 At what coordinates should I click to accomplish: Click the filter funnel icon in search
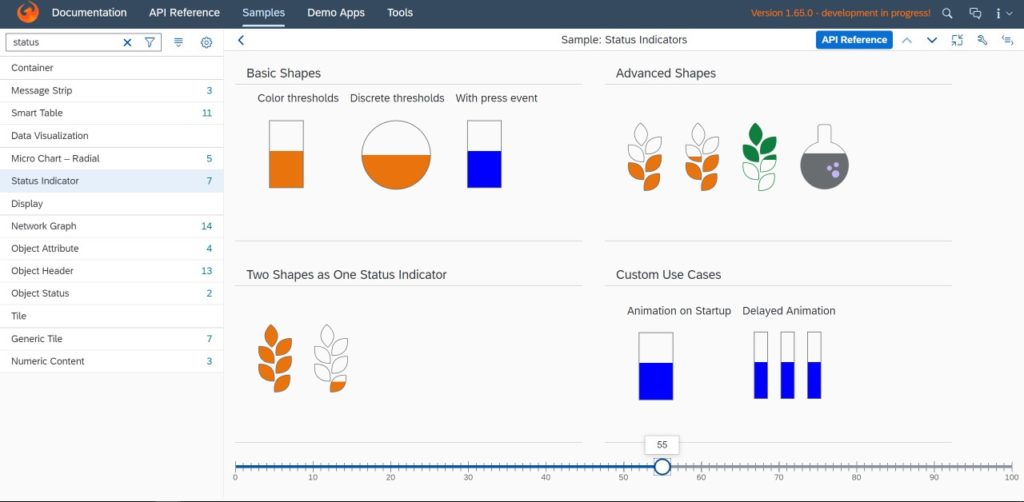point(150,42)
